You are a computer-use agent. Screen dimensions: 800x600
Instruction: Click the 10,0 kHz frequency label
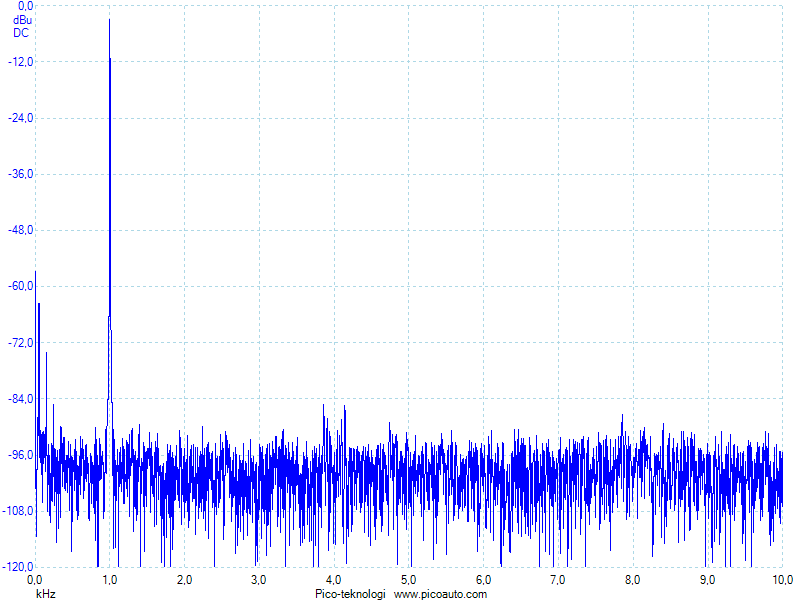click(782, 580)
